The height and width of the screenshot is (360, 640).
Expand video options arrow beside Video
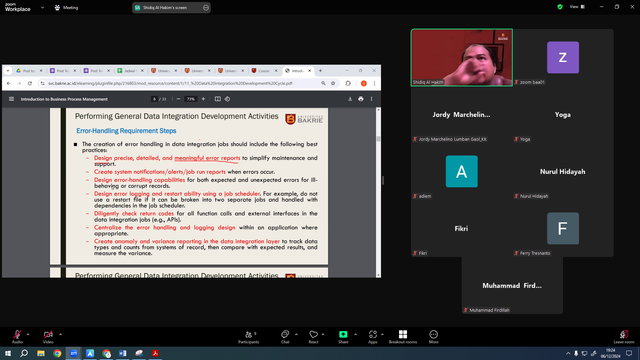click(60, 334)
